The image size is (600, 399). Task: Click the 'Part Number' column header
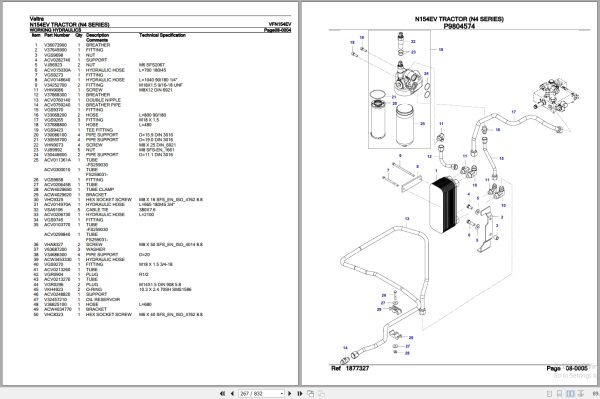pyautogui.click(x=57, y=35)
